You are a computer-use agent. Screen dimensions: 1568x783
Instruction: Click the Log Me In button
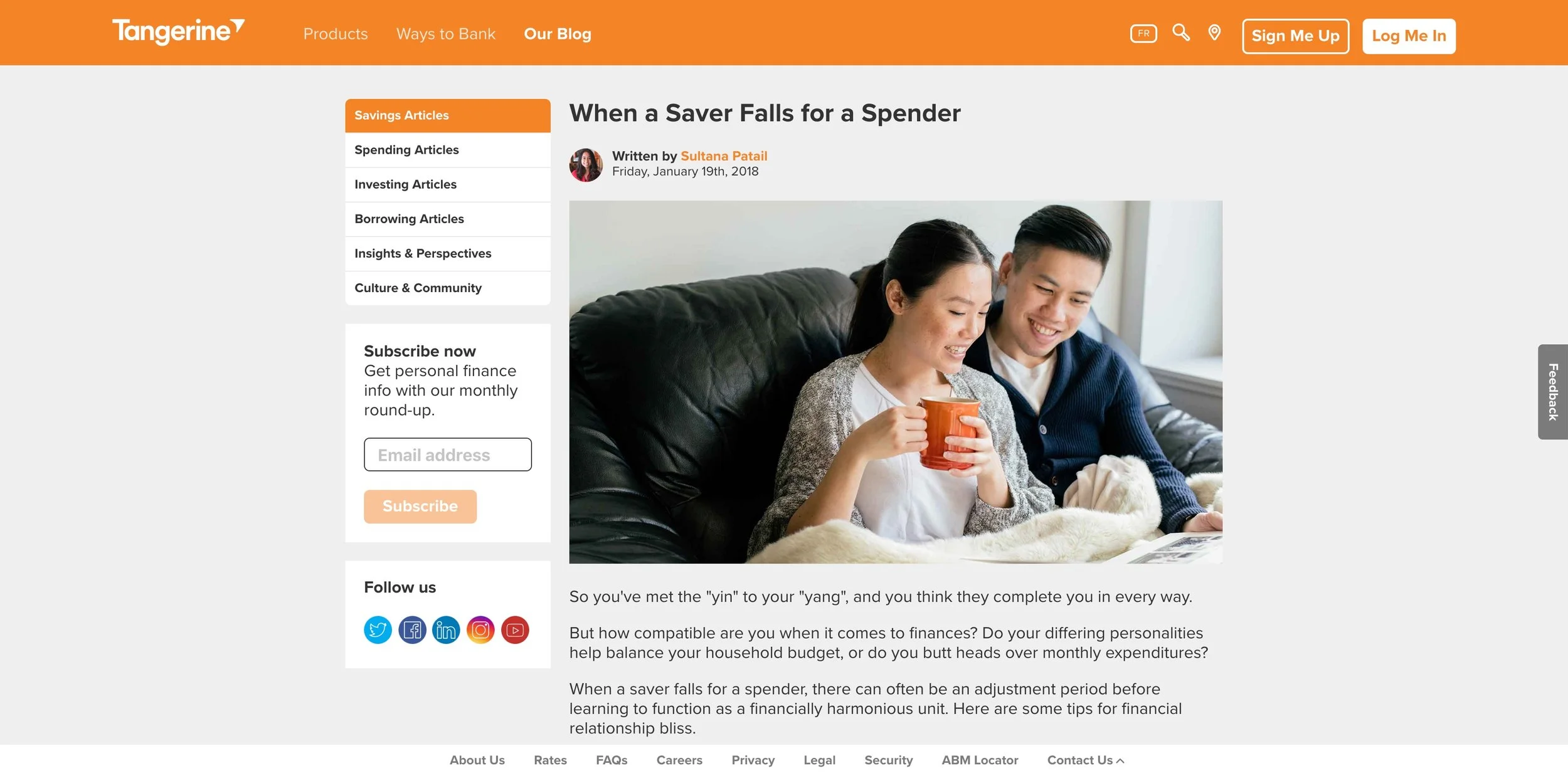[x=1409, y=36]
